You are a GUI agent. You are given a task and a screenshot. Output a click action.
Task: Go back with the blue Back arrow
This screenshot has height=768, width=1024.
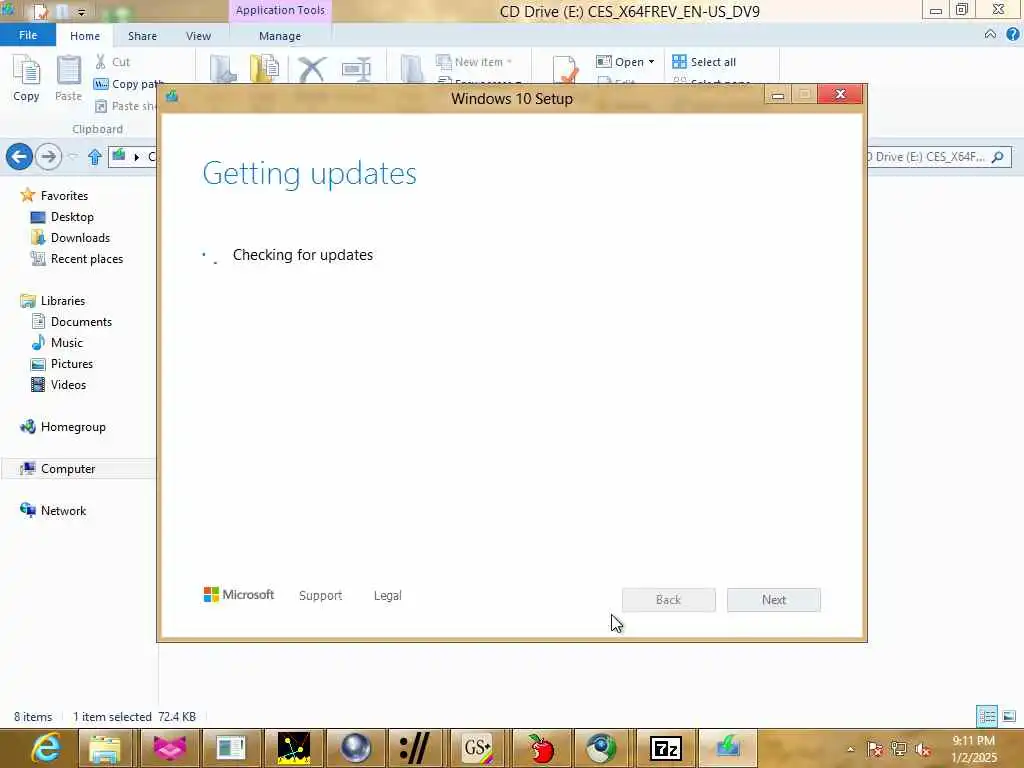(19, 157)
